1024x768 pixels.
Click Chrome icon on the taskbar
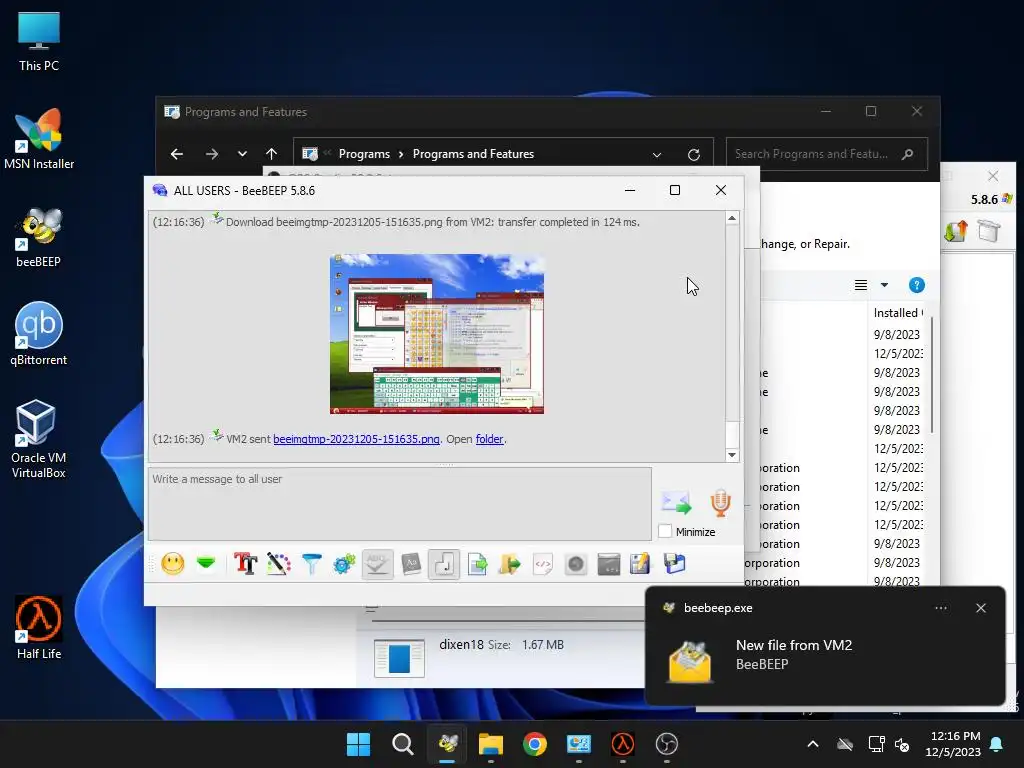(x=534, y=744)
